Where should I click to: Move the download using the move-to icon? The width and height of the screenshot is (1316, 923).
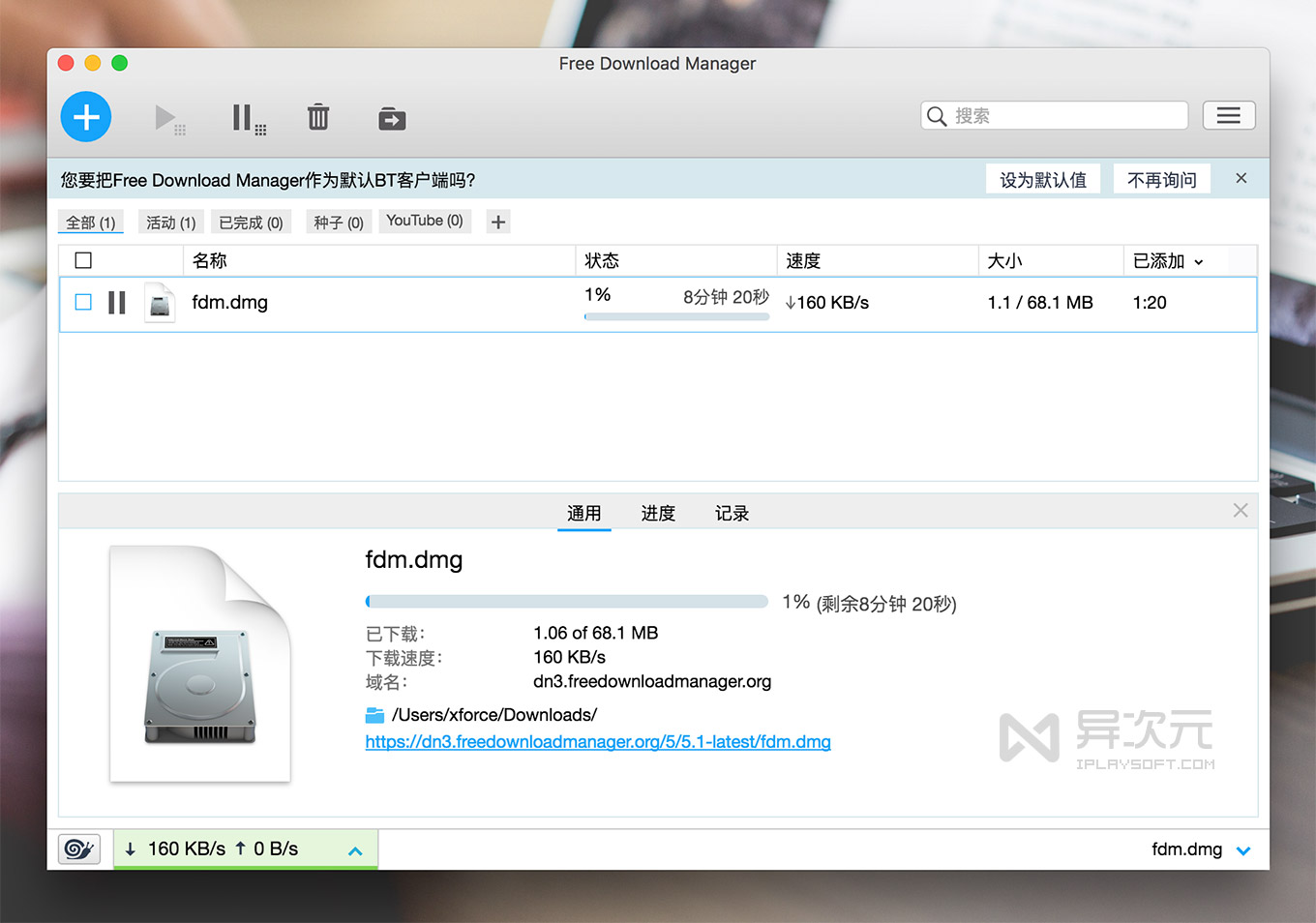click(x=392, y=116)
